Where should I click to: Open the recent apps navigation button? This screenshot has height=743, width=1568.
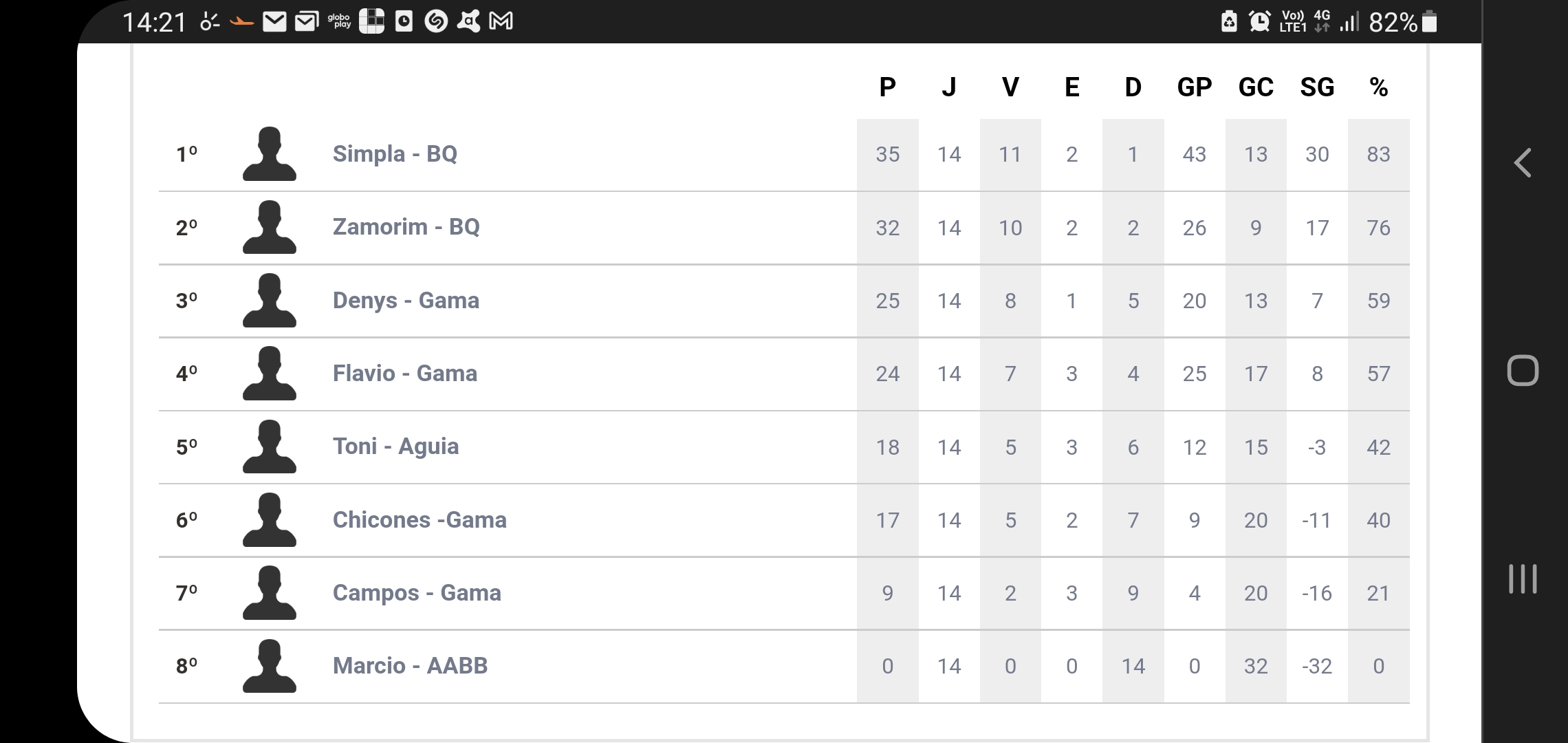(x=1523, y=579)
